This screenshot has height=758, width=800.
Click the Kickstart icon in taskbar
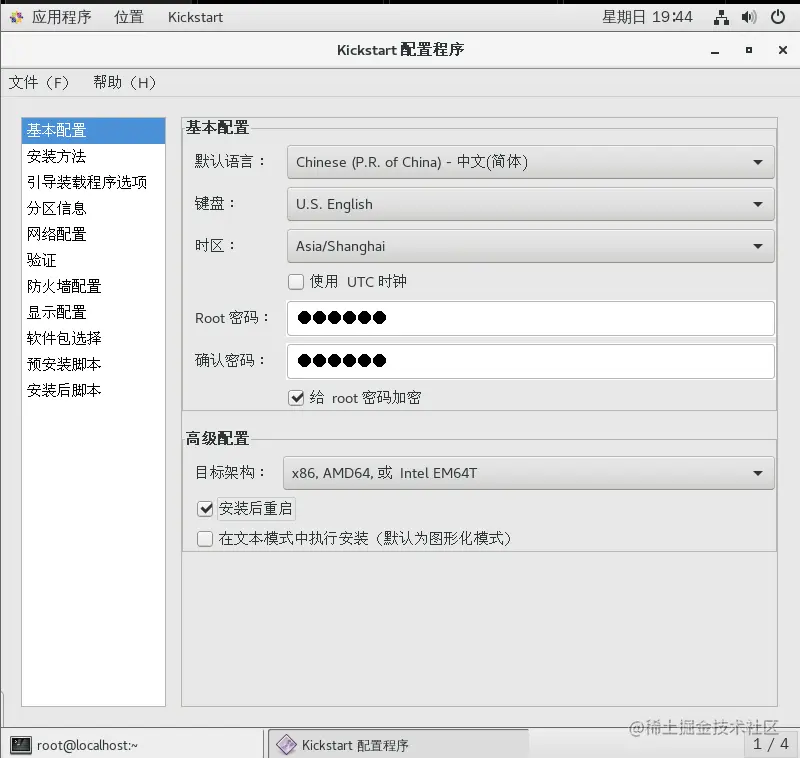click(x=286, y=745)
